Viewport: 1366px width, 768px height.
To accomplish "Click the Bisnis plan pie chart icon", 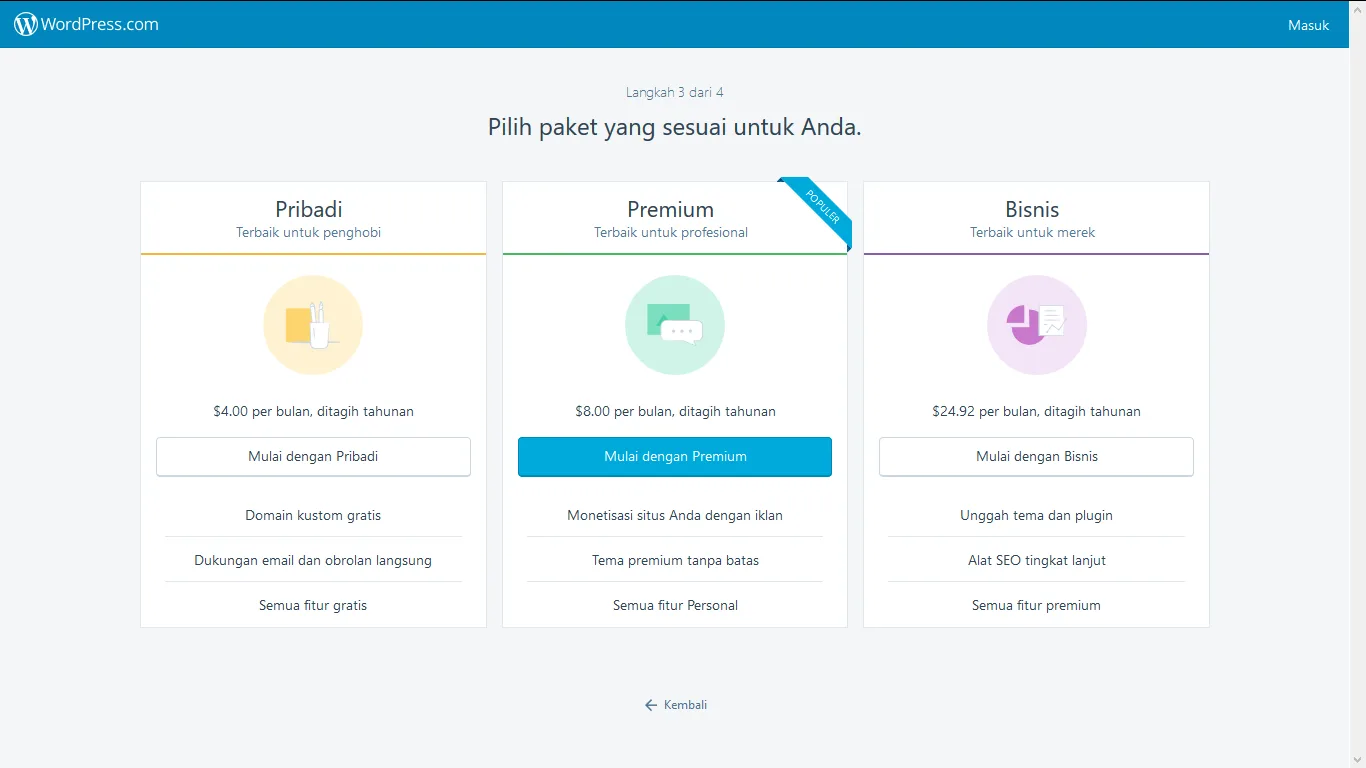I will coord(1037,325).
